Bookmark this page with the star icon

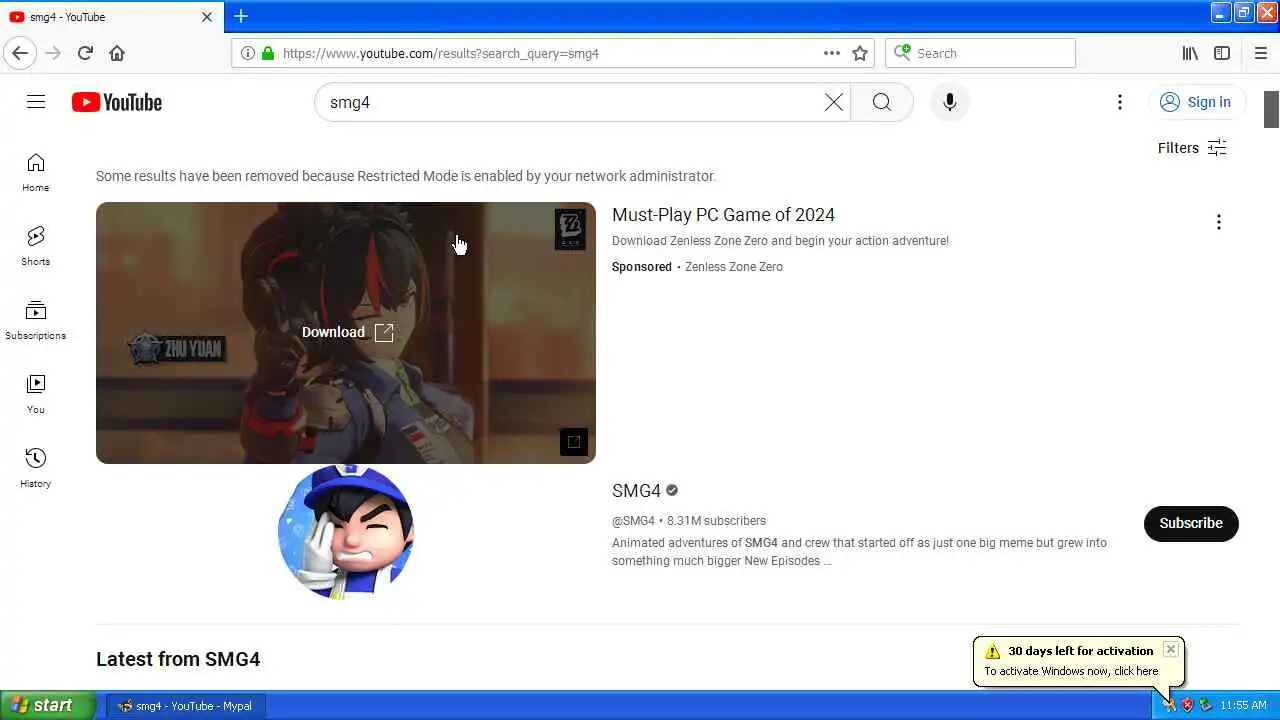(x=860, y=53)
